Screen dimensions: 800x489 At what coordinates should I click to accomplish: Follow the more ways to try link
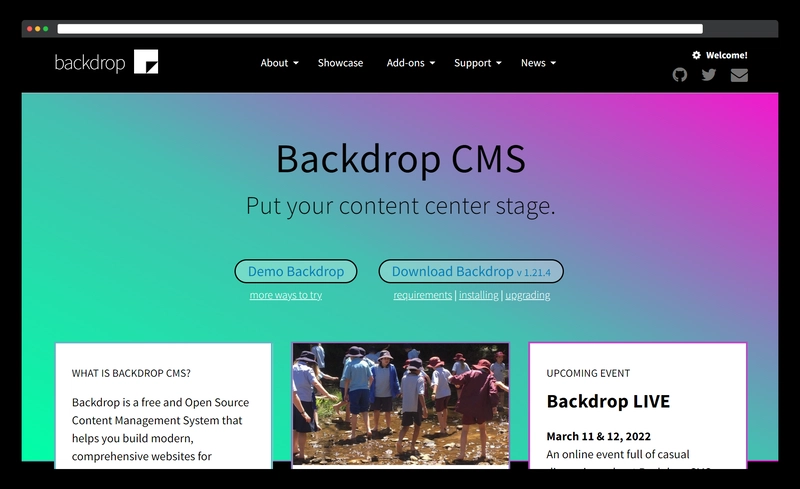click(x=286, y=295)
